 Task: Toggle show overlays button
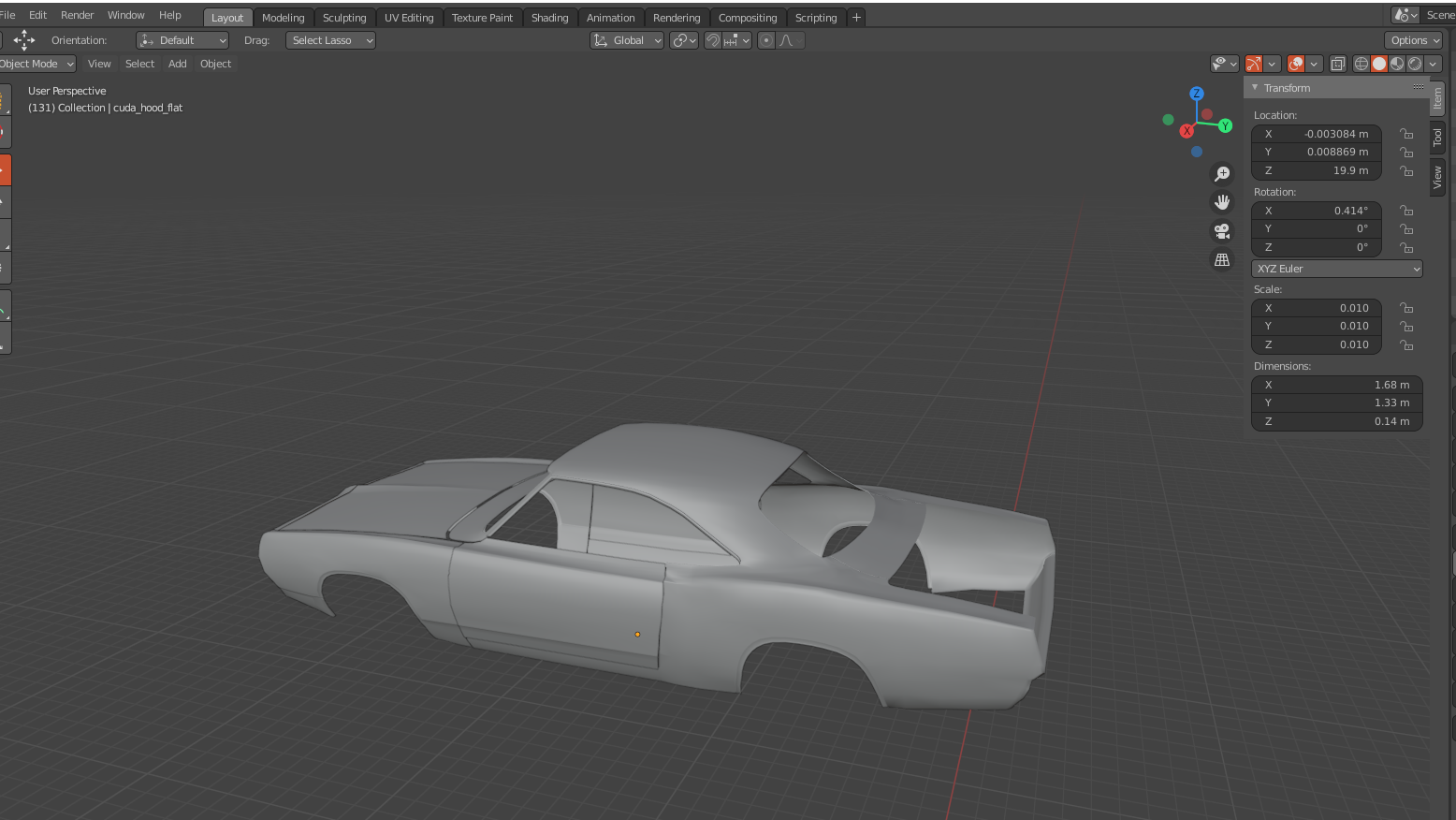pyautogui.click(x=1296, y=64)
